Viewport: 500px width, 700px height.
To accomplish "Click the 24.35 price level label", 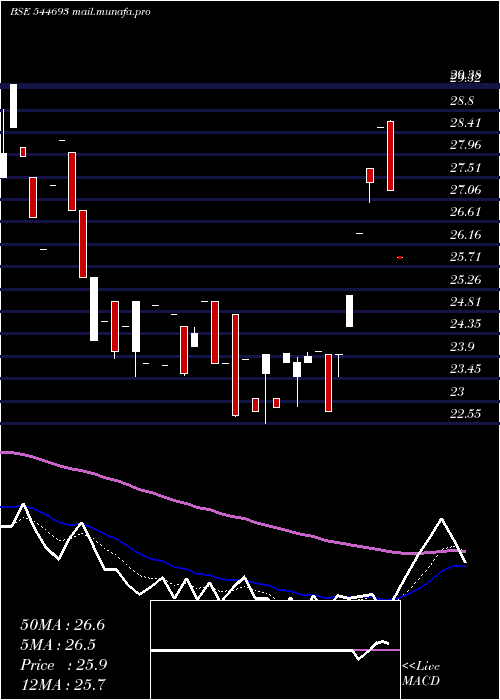I will click(465, 324).
